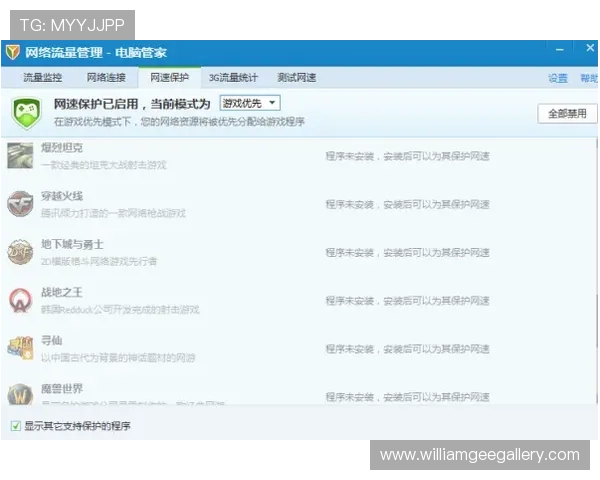Minimize the 网络流量管理 window

pyautogui.click(x=560, y=50)
